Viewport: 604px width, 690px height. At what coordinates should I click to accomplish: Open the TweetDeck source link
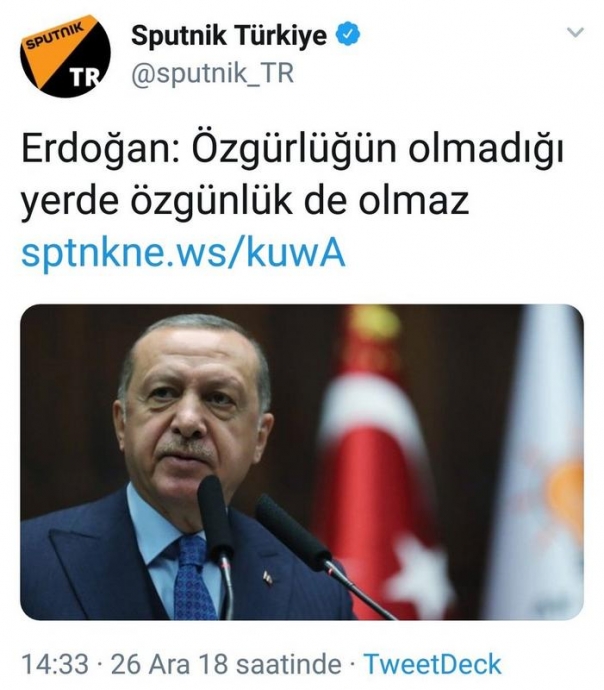[433, 664]
